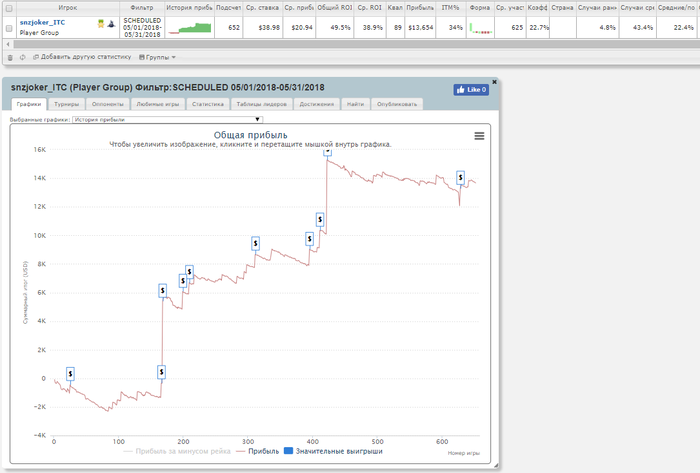The width and height of the screenshot is (700, 473).
Task: Click the 34% ITM value cell
Action: [450, 28]
